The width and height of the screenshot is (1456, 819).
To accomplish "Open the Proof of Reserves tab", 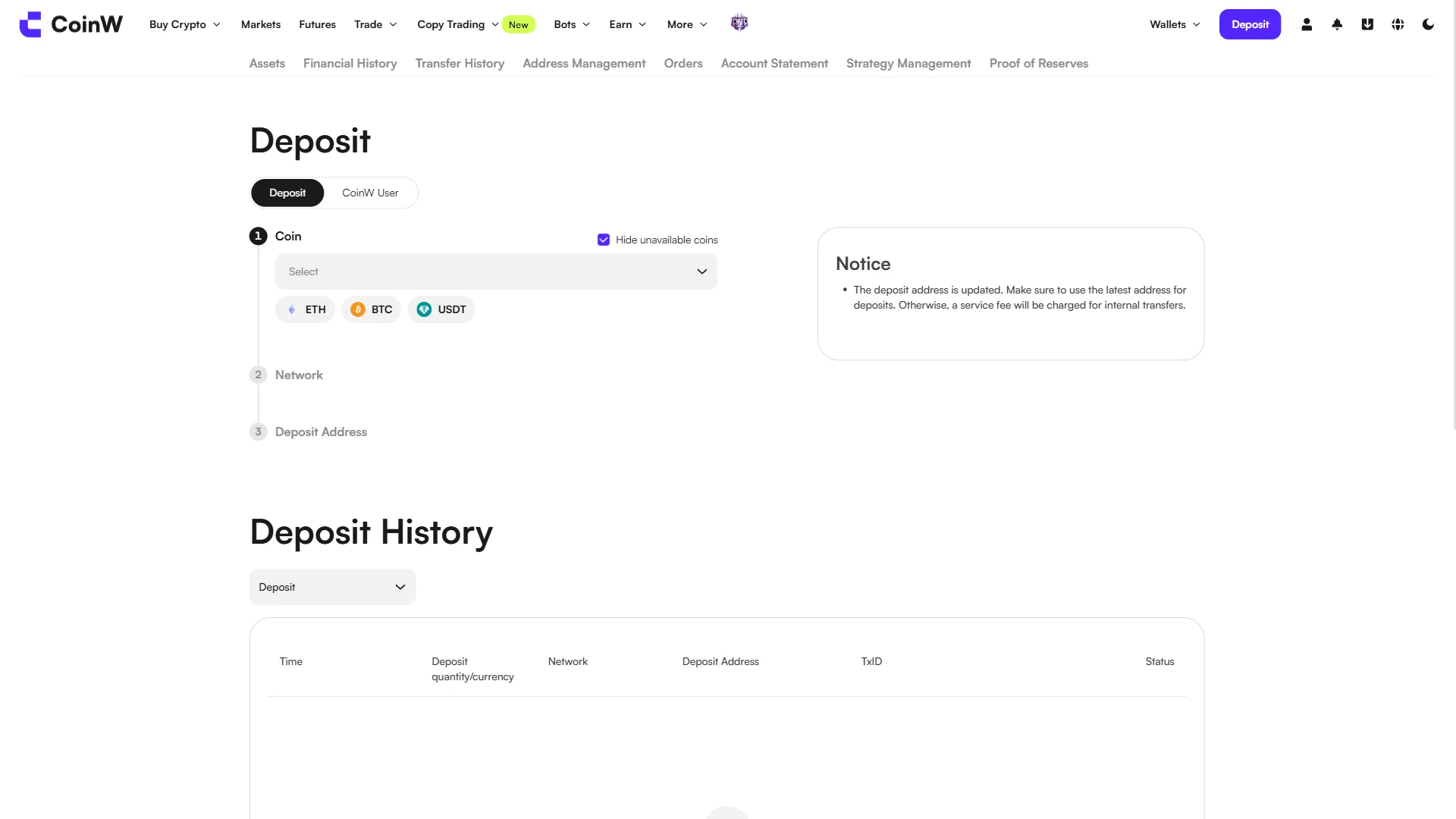I will [x=1039, y=64].
